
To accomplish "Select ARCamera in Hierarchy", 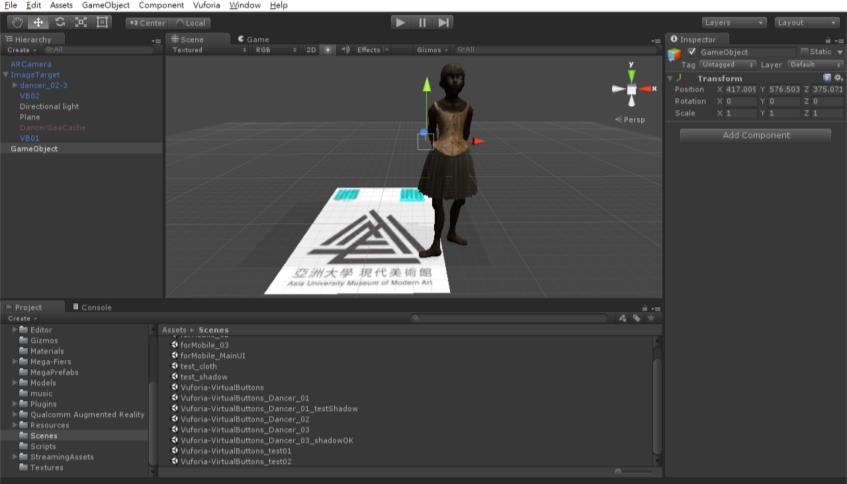I will [31, 64].
